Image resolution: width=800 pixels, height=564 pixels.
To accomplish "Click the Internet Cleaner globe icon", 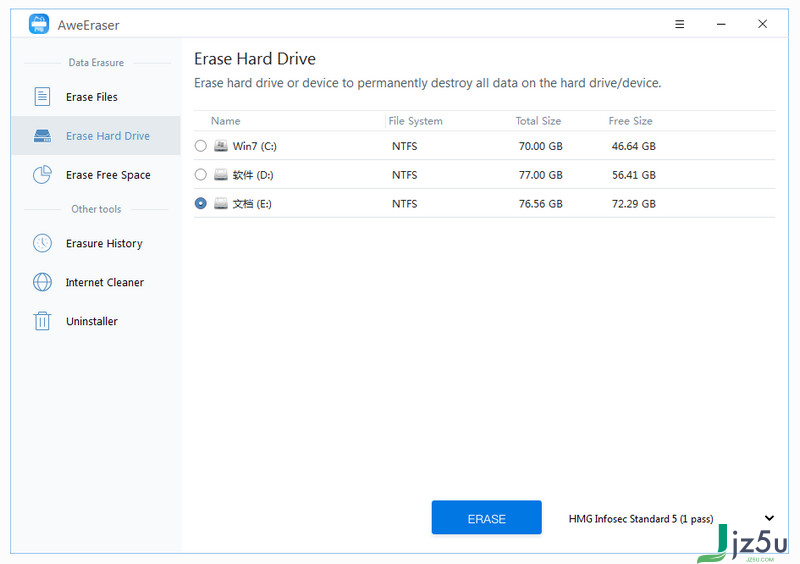I will pos(42,282).
